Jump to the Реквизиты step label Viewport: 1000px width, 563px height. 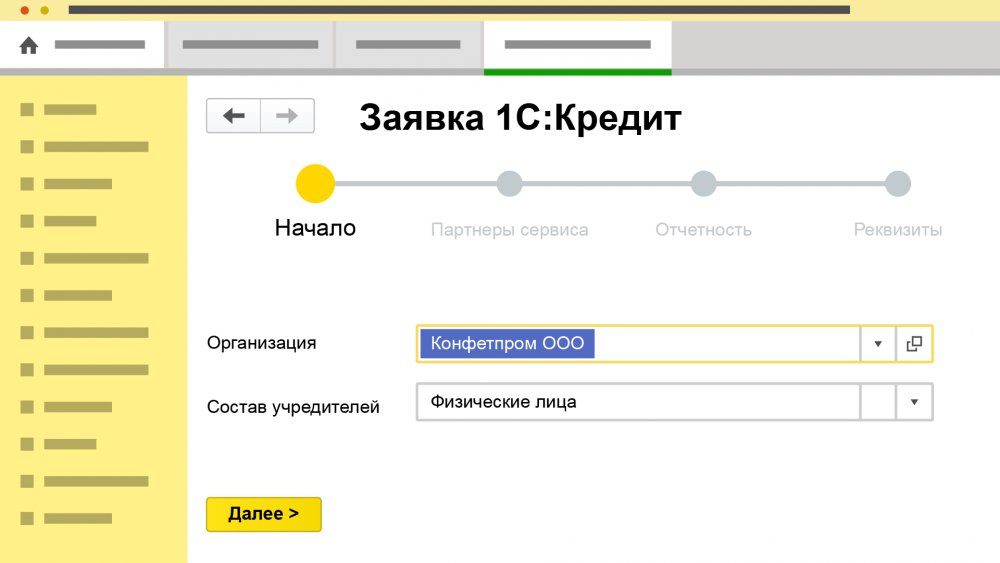pyautogui.click(x=897, y=230)
